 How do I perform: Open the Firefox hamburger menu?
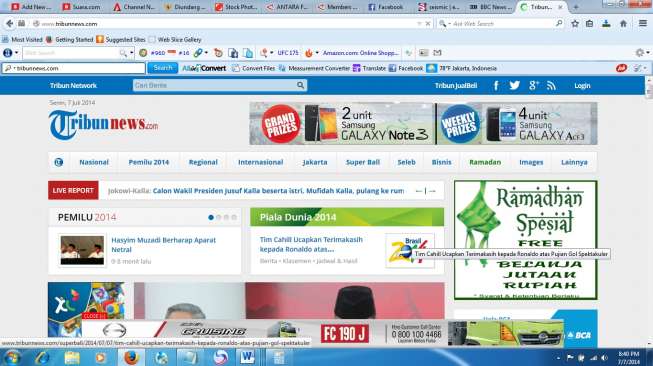click(643, 24)
